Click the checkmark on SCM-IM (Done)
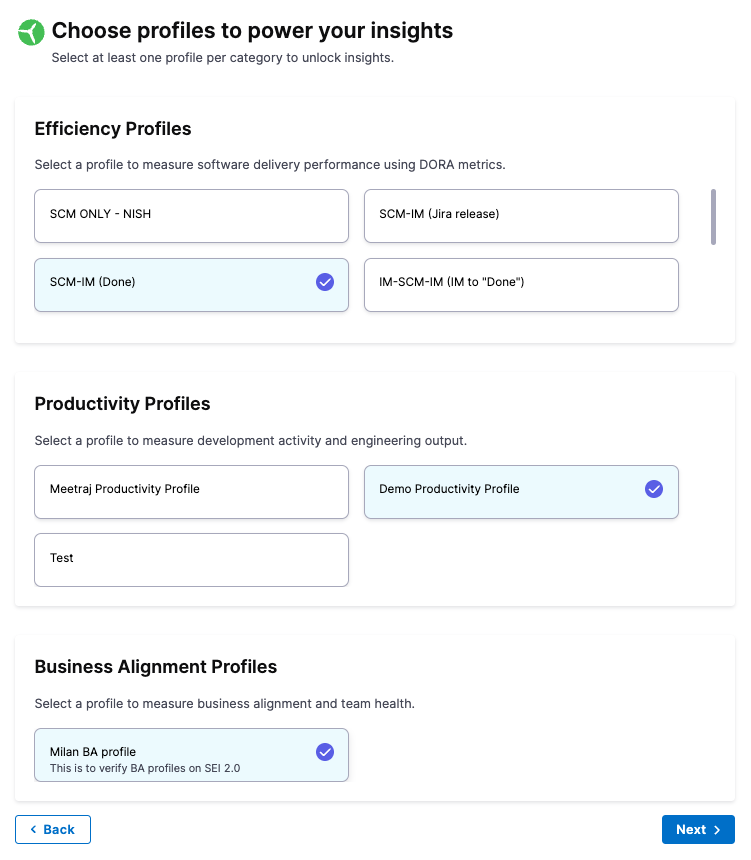 (x=325, y=282)
